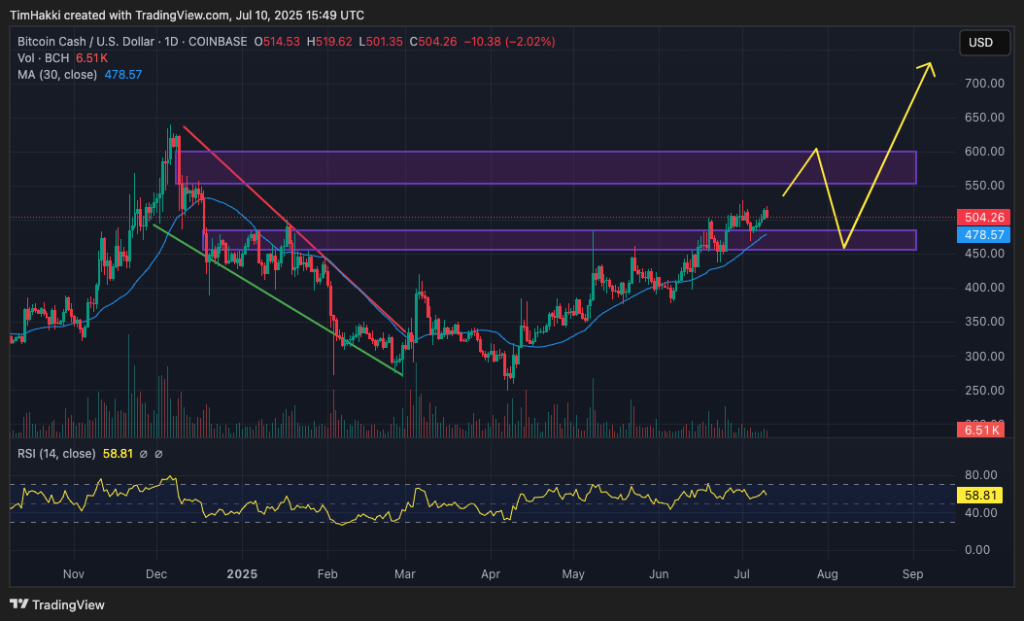Screen dimensions: 1024x621
Task: Click the yellow projection arrow head
Action: point(930,67)
